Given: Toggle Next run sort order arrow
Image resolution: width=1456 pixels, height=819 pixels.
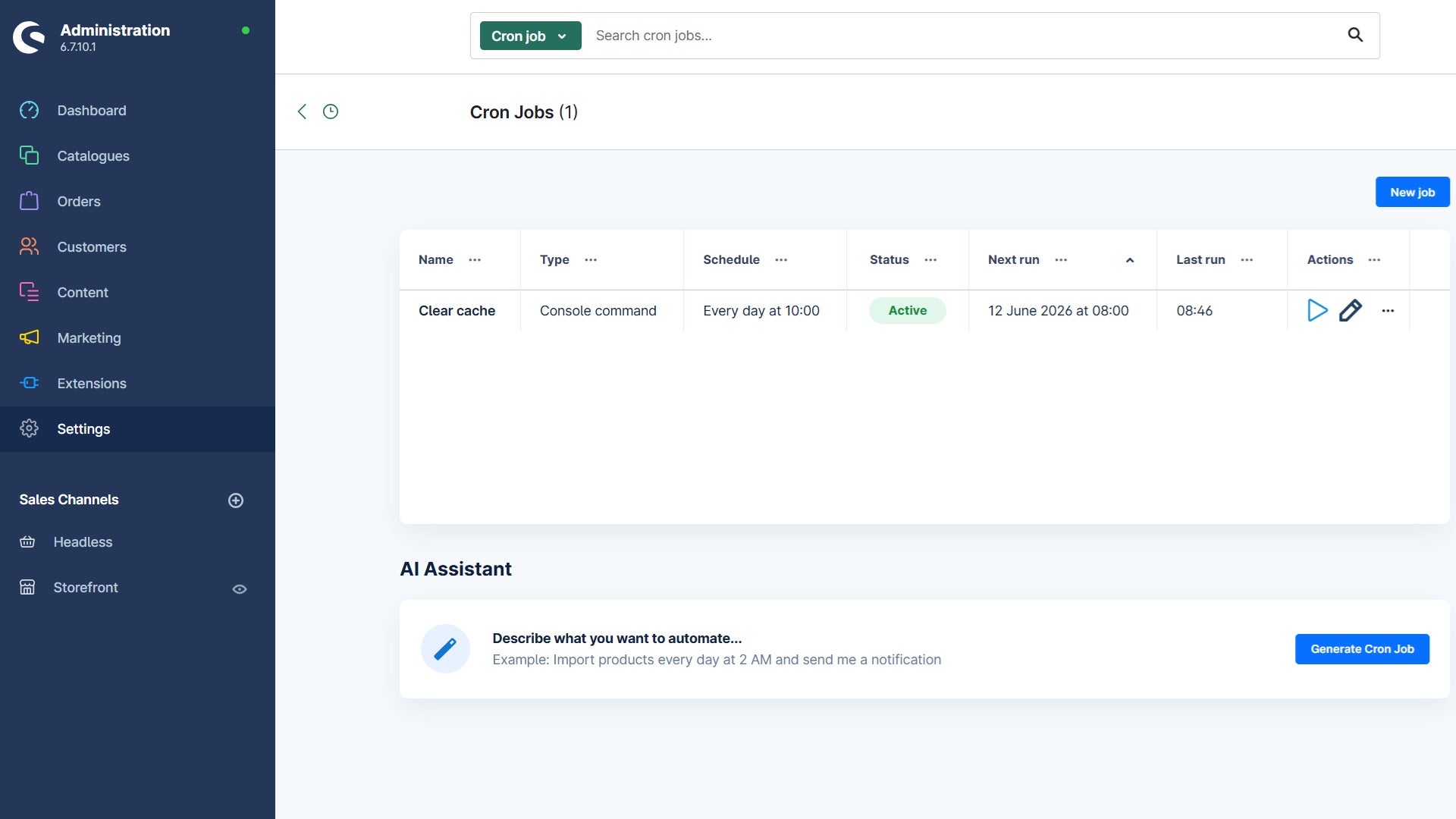Looking at the screenshot, I should 1130,260.
